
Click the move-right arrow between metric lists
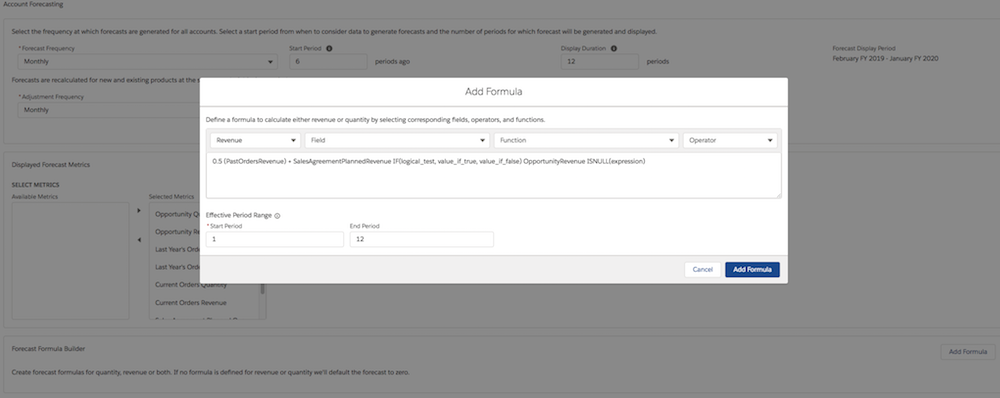click(x=139, y=210)
